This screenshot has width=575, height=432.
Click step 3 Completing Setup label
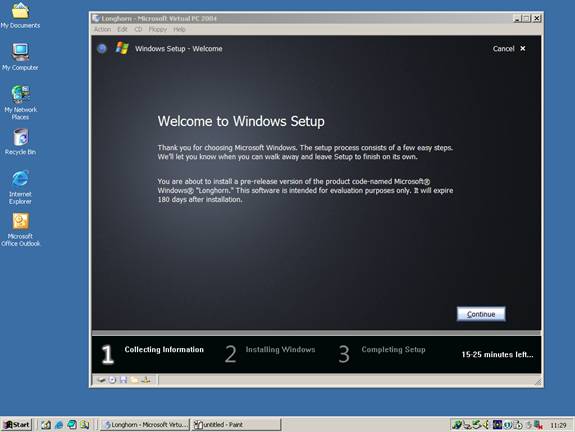coord(393,349)
